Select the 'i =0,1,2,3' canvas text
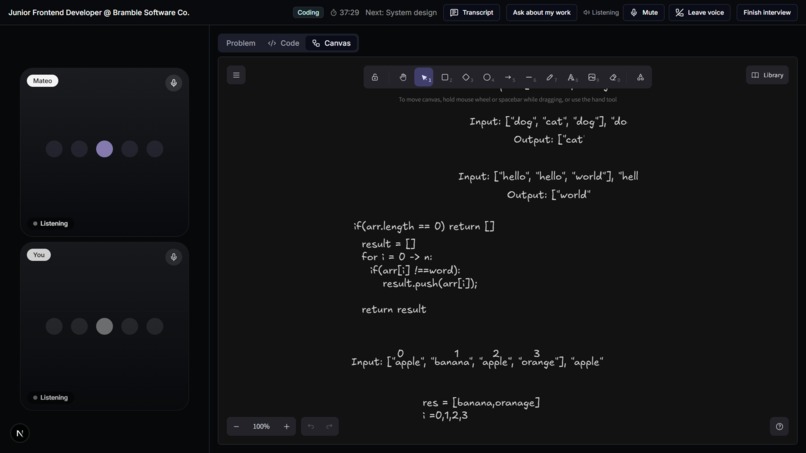Screen dimensions: 806x453 445,415
